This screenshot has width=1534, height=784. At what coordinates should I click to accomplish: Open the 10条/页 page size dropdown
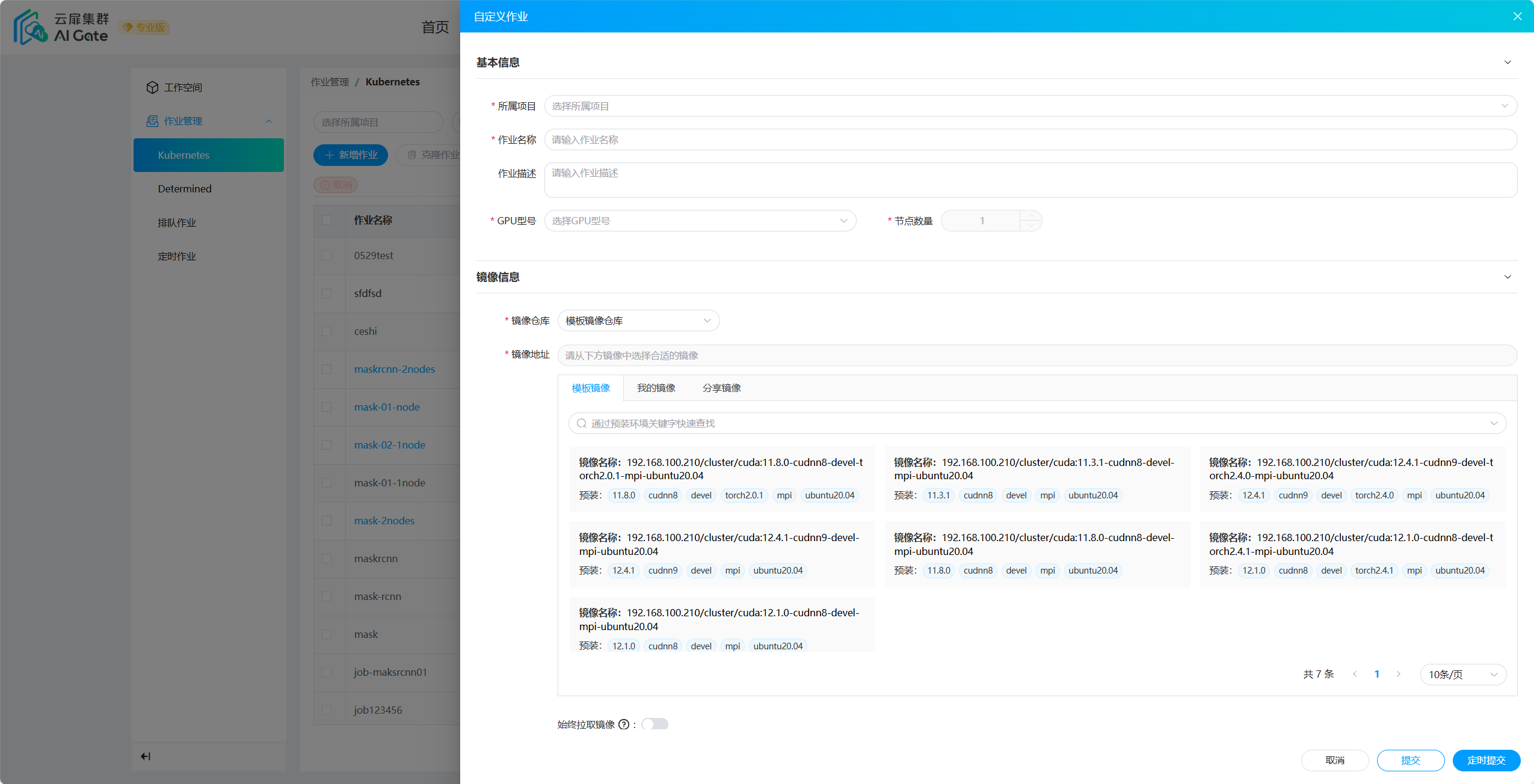point(1463,675)
